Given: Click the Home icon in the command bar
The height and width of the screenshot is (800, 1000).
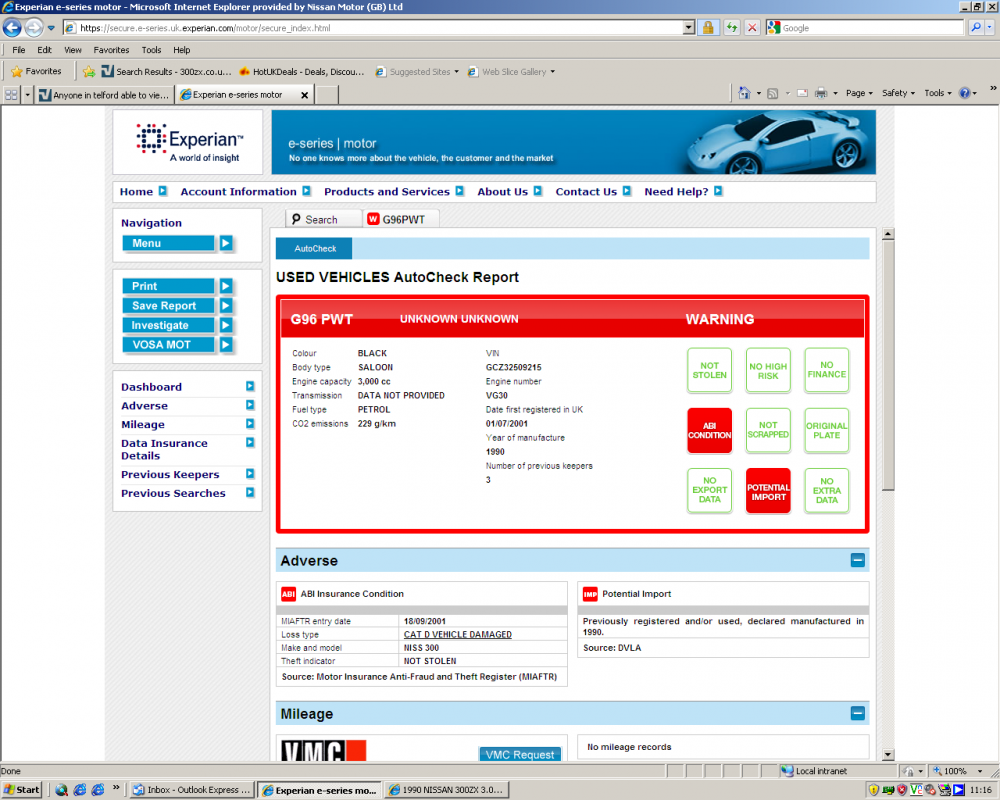Looking at the screenshot, I should point(744,93).
